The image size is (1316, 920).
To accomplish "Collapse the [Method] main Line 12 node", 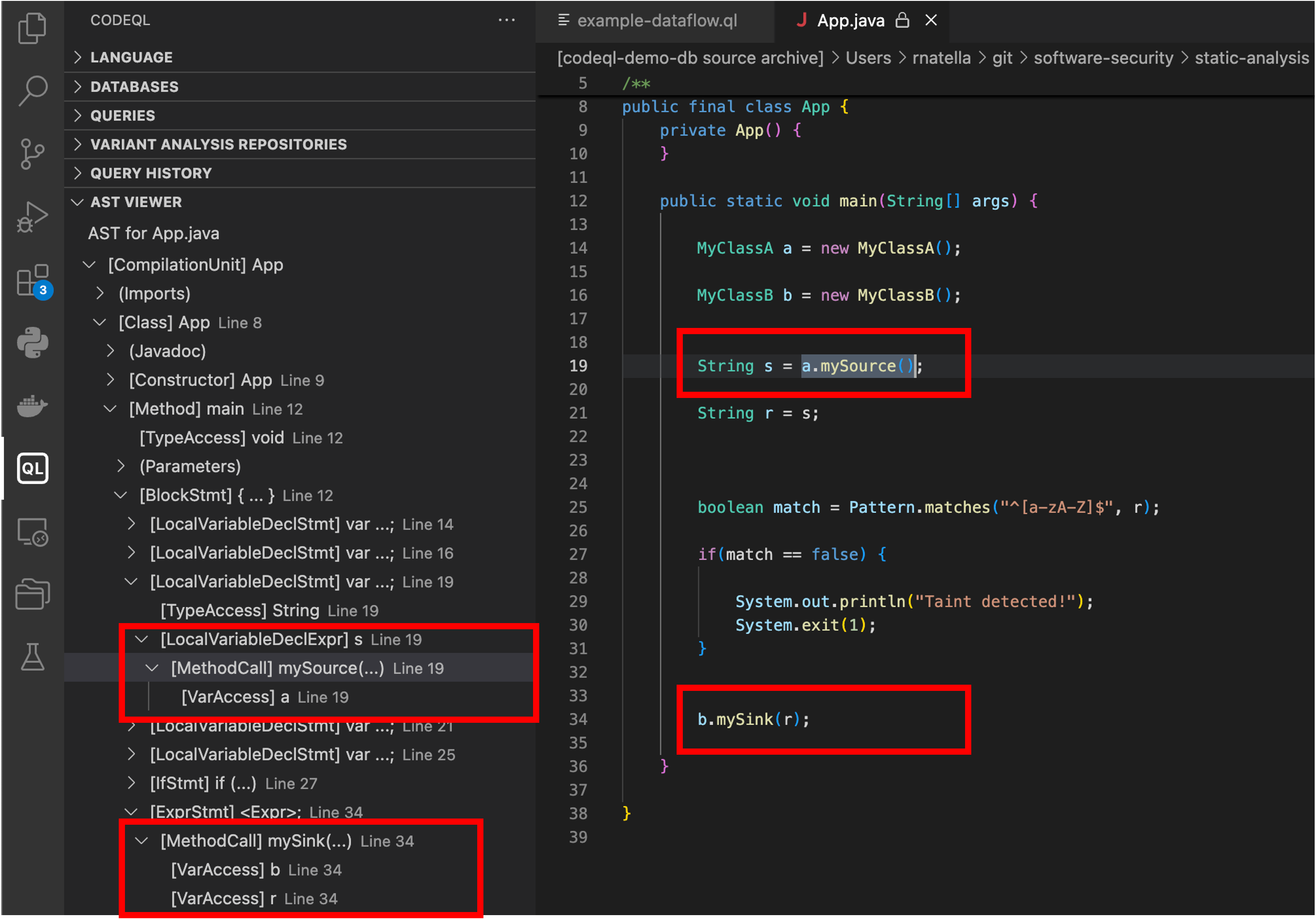I will (110, 409).
